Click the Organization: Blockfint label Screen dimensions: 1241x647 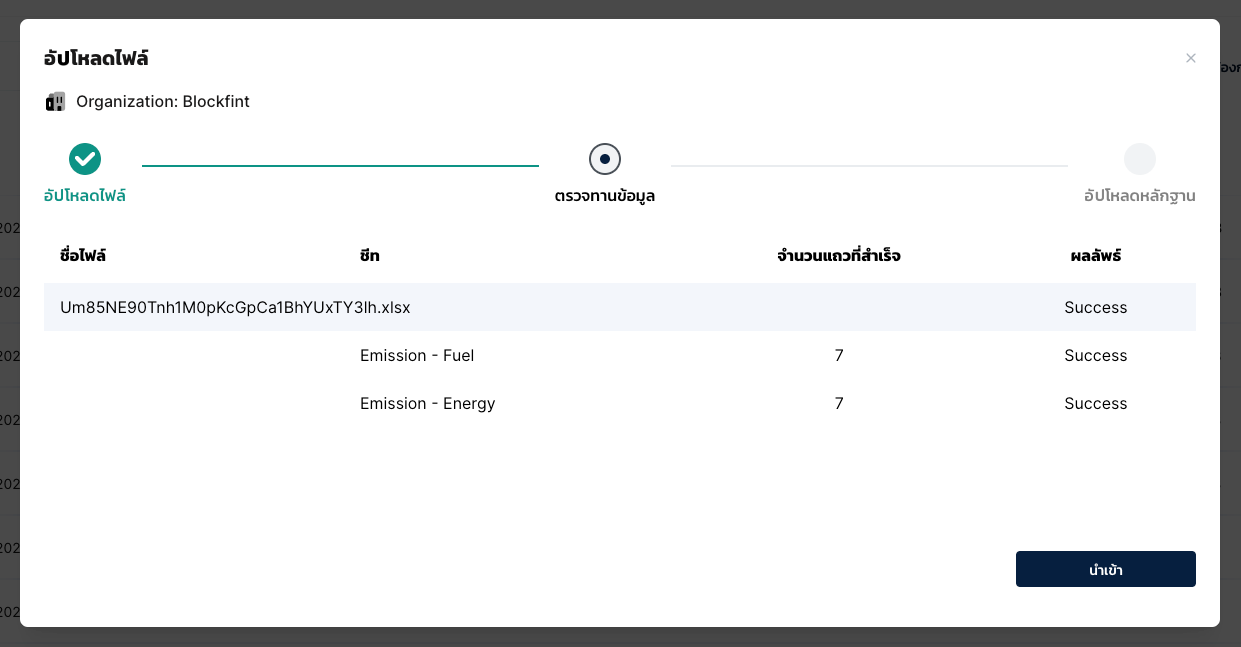(163, 102)
